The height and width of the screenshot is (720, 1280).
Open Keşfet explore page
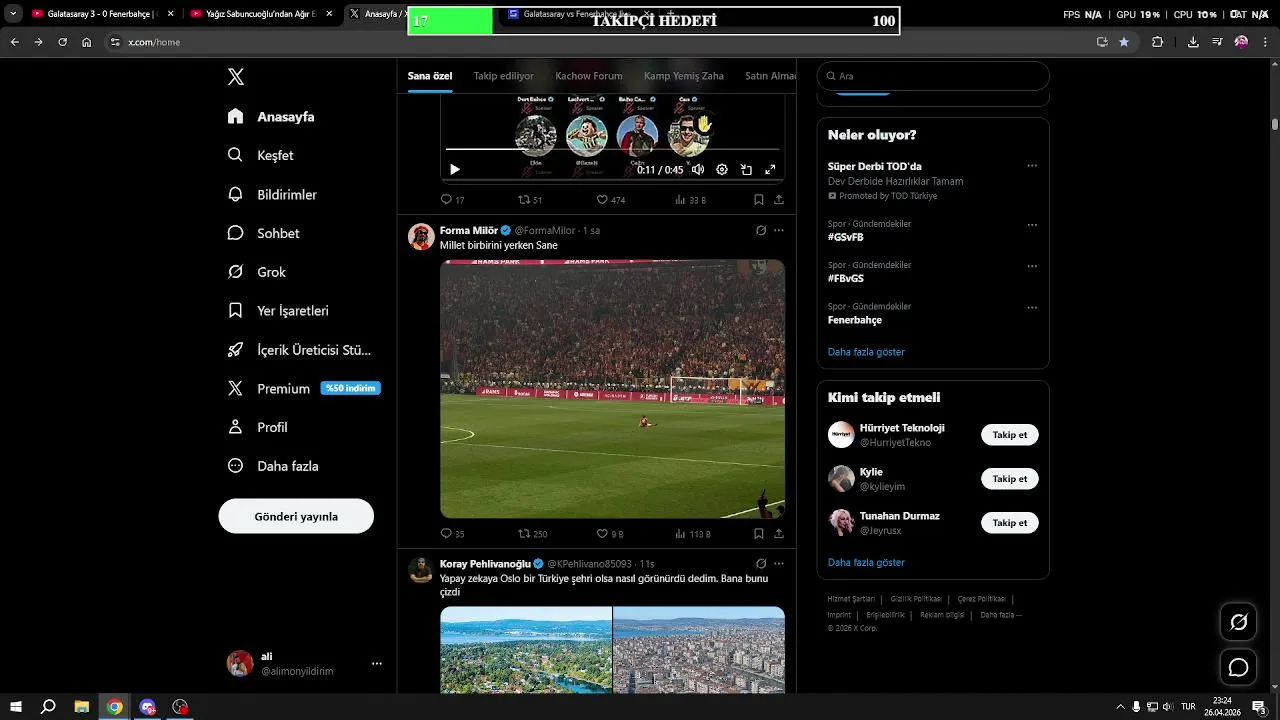point(260,156)
